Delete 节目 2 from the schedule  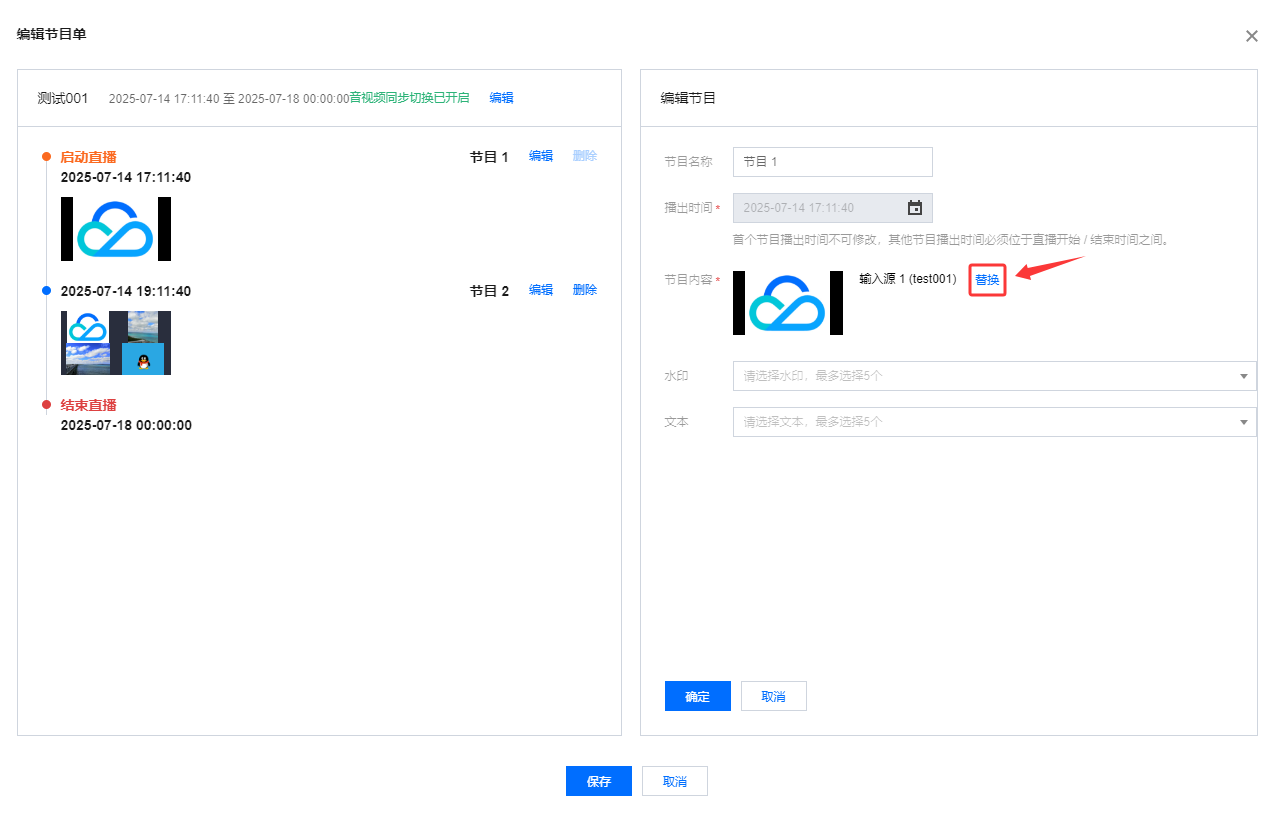coord(585,290)
